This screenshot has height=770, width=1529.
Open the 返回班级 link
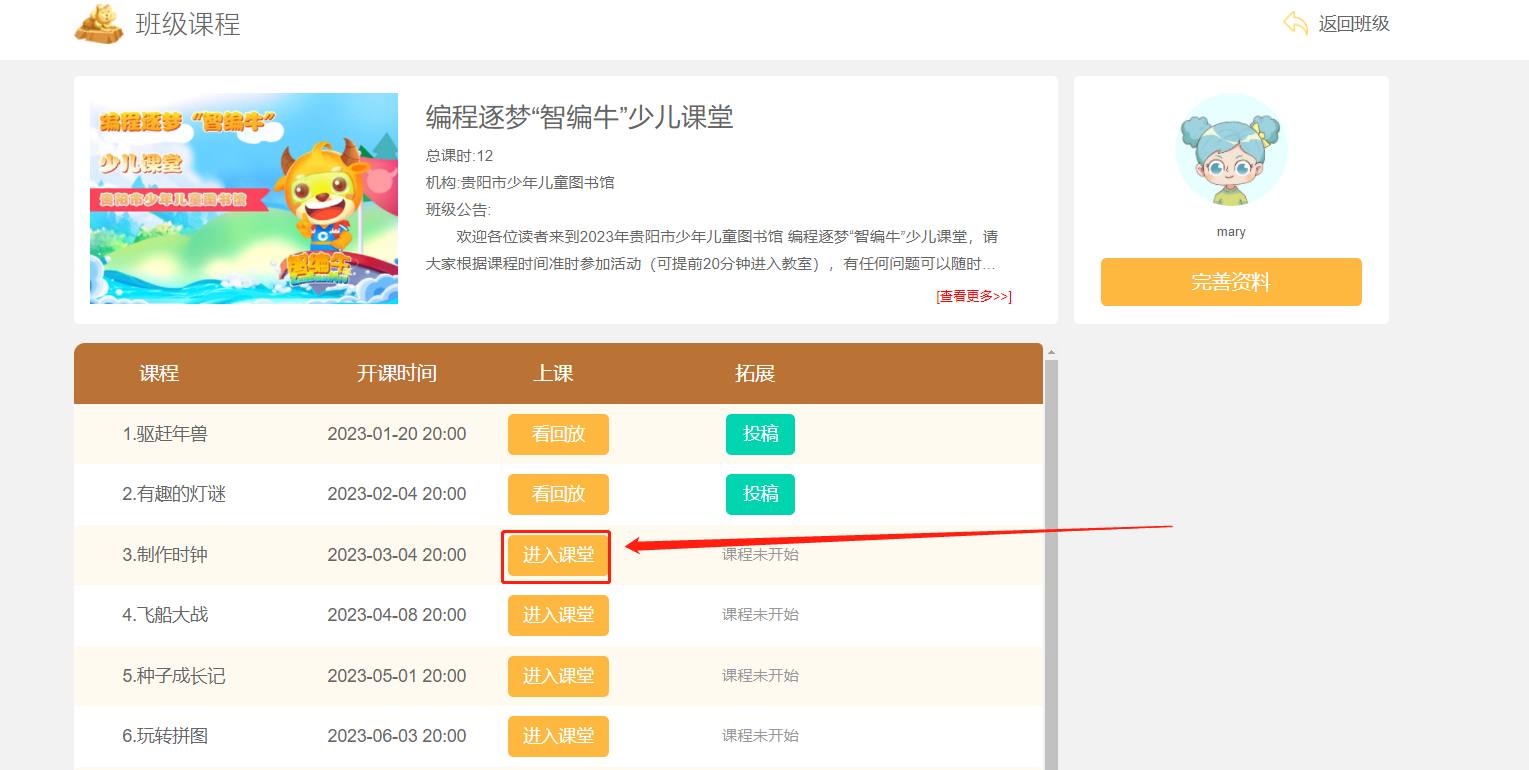[1353, 24]
